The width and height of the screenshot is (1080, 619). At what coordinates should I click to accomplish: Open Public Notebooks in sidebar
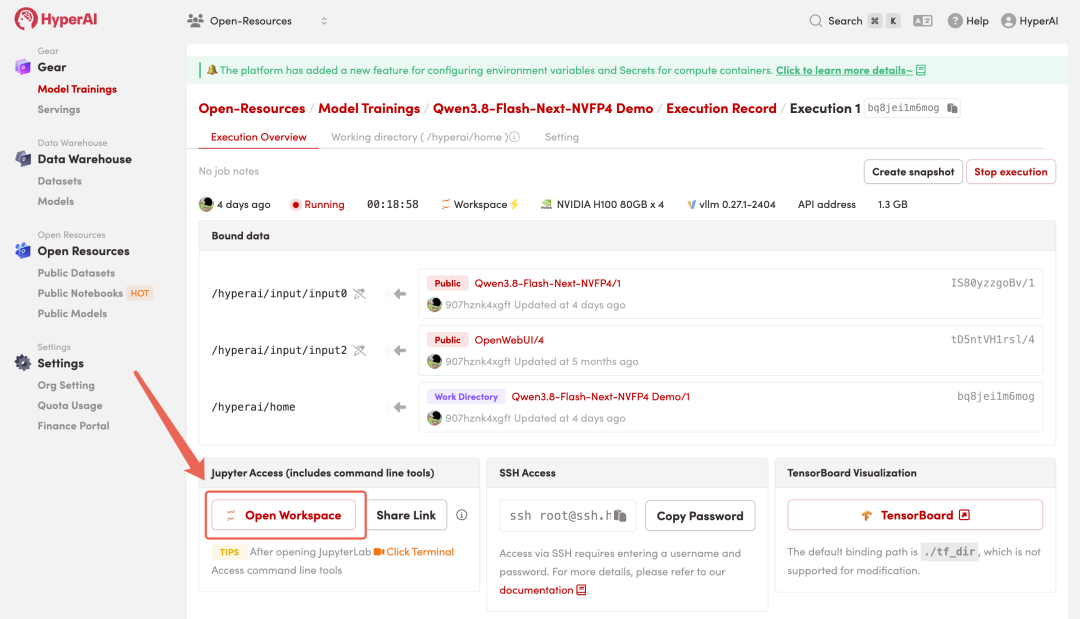click(80, 293)
